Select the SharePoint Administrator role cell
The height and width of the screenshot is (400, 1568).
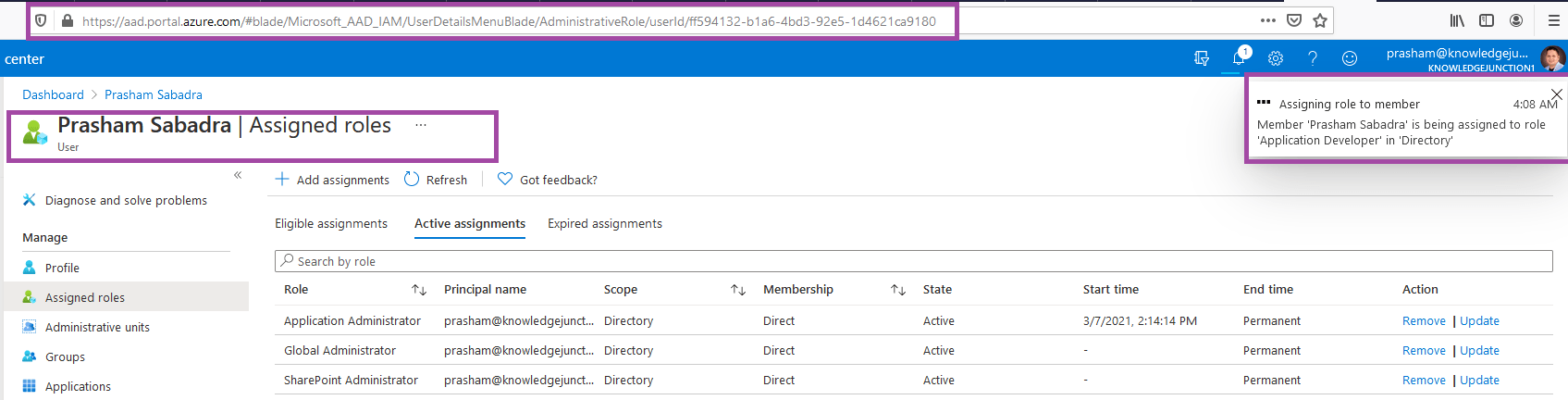(x=351, y=381)
